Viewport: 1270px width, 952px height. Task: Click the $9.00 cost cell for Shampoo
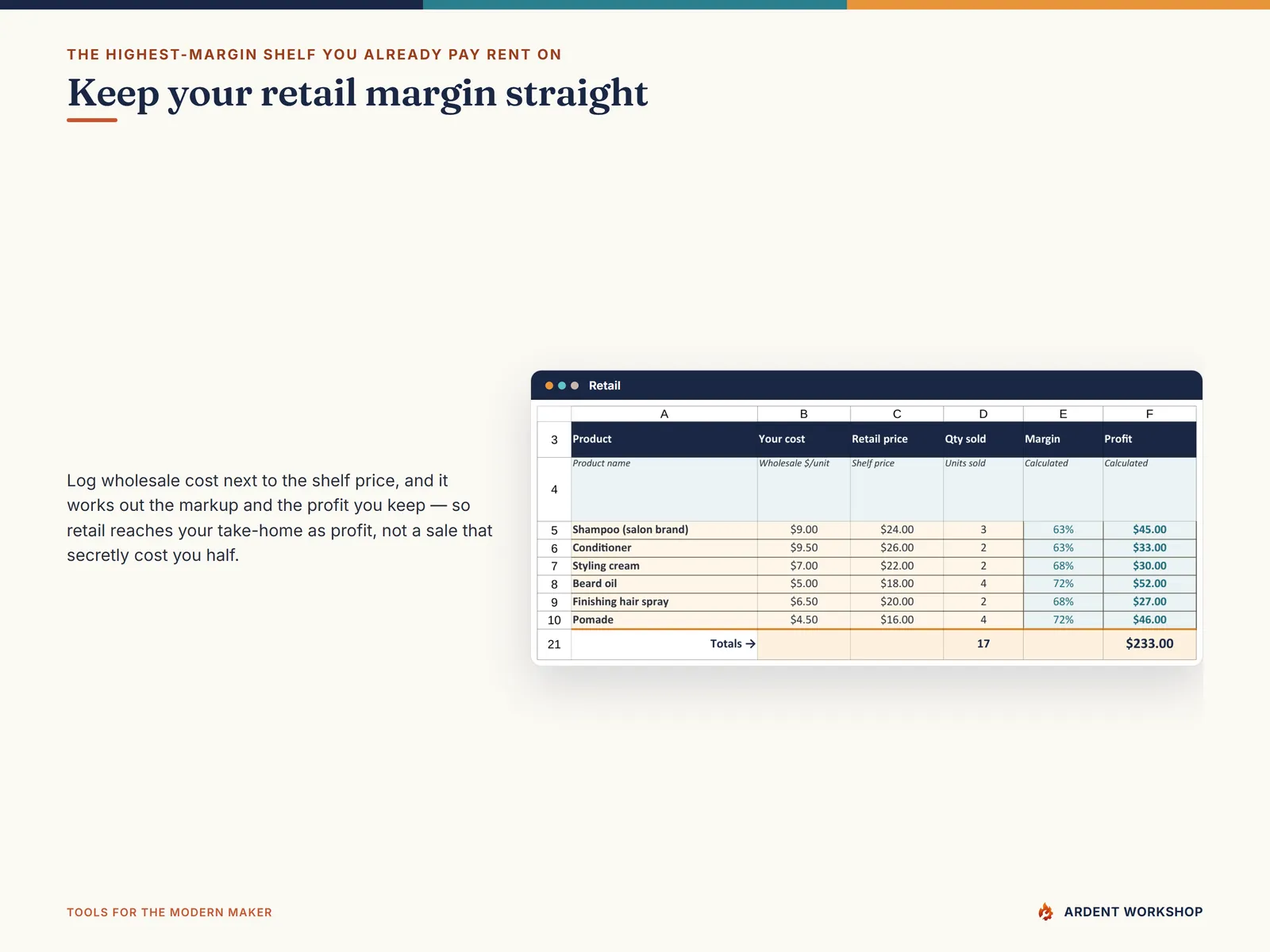pos(804,530)
